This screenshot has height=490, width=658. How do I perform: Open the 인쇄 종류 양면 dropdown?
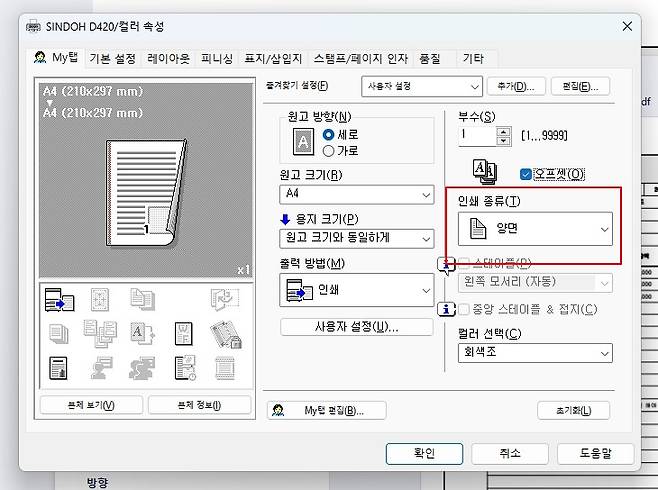pyautogui.click(x=532, y=229)
